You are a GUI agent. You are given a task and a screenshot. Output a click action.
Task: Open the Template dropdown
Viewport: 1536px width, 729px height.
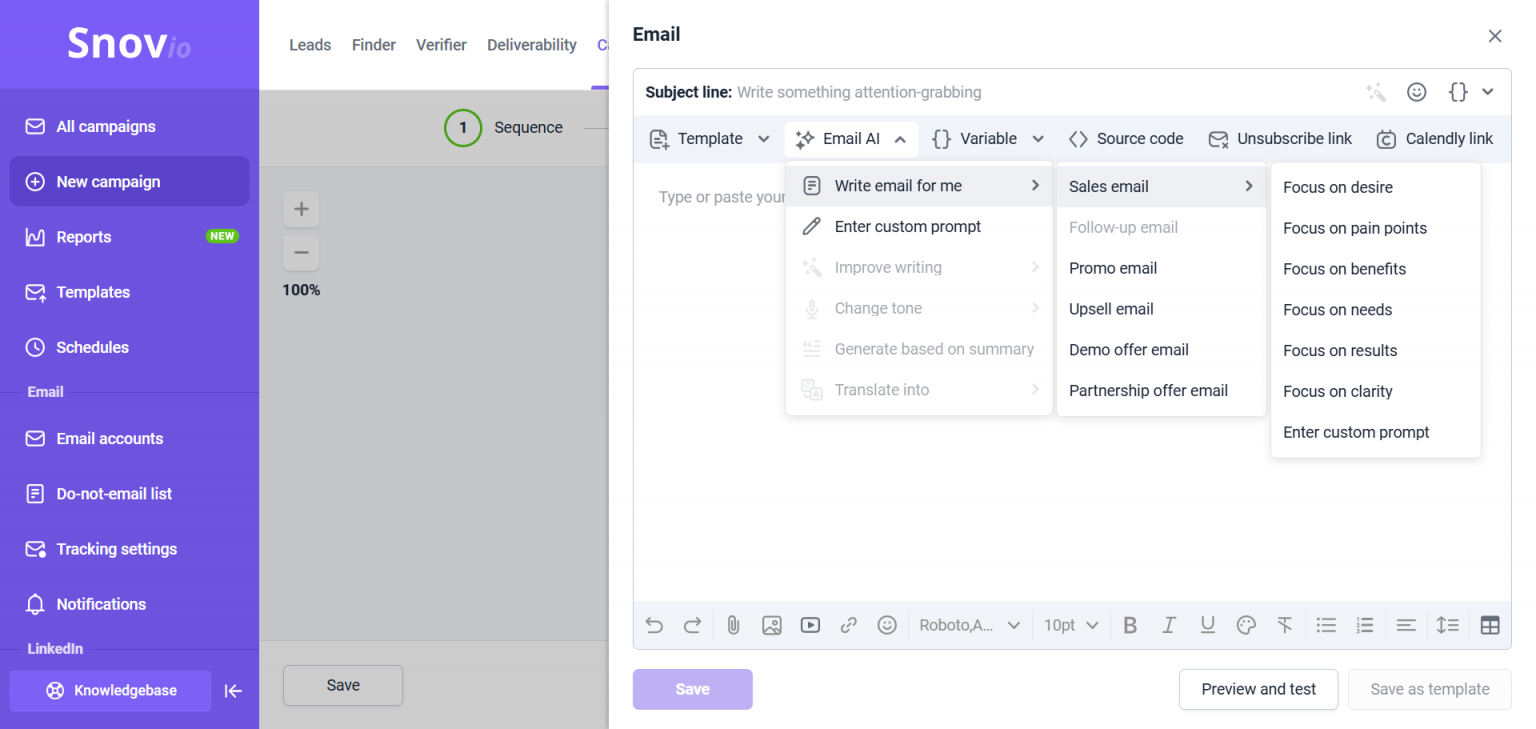(x=709, y=139)
